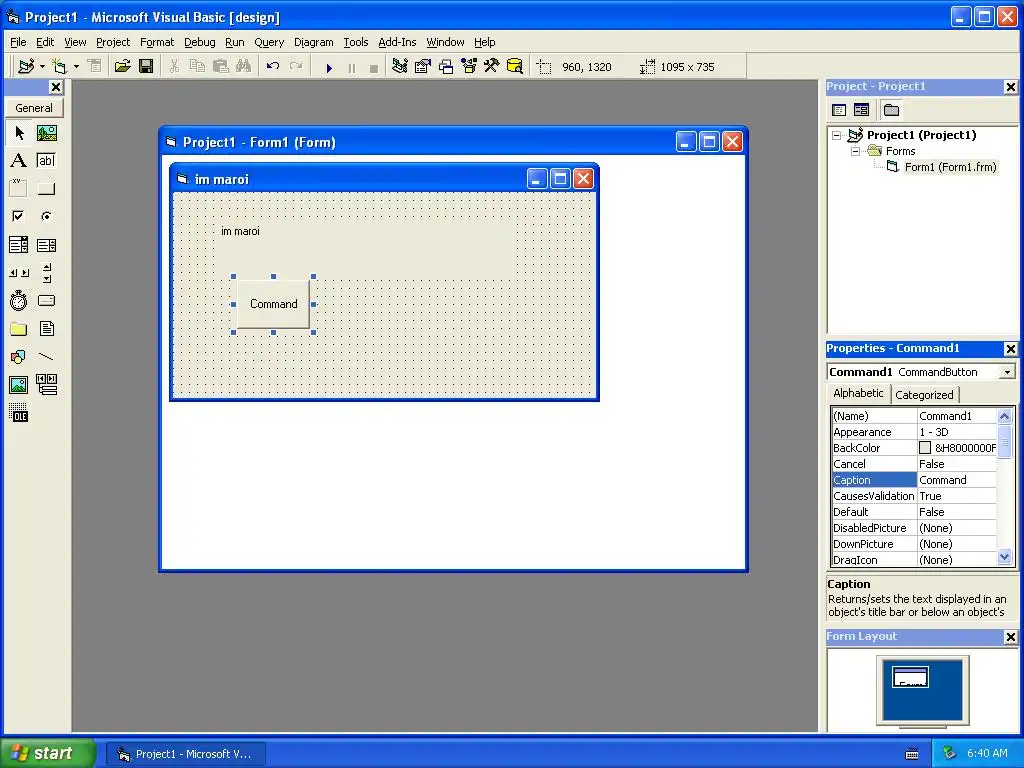Click the Add Form toolbar icon
Viewport: 1024px width, 768px height.
59,67
